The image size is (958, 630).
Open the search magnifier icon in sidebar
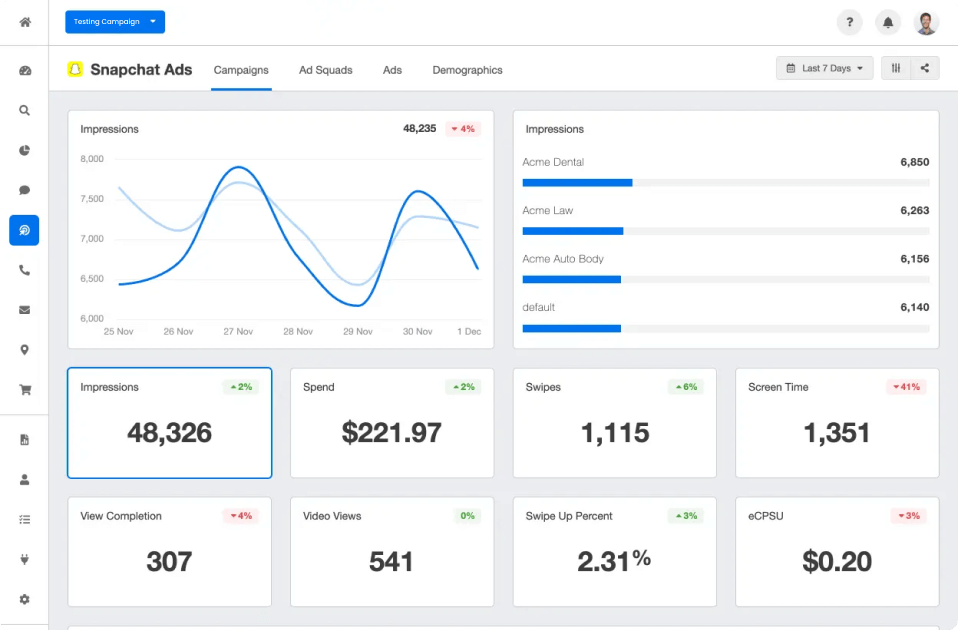tap(24, 111)
